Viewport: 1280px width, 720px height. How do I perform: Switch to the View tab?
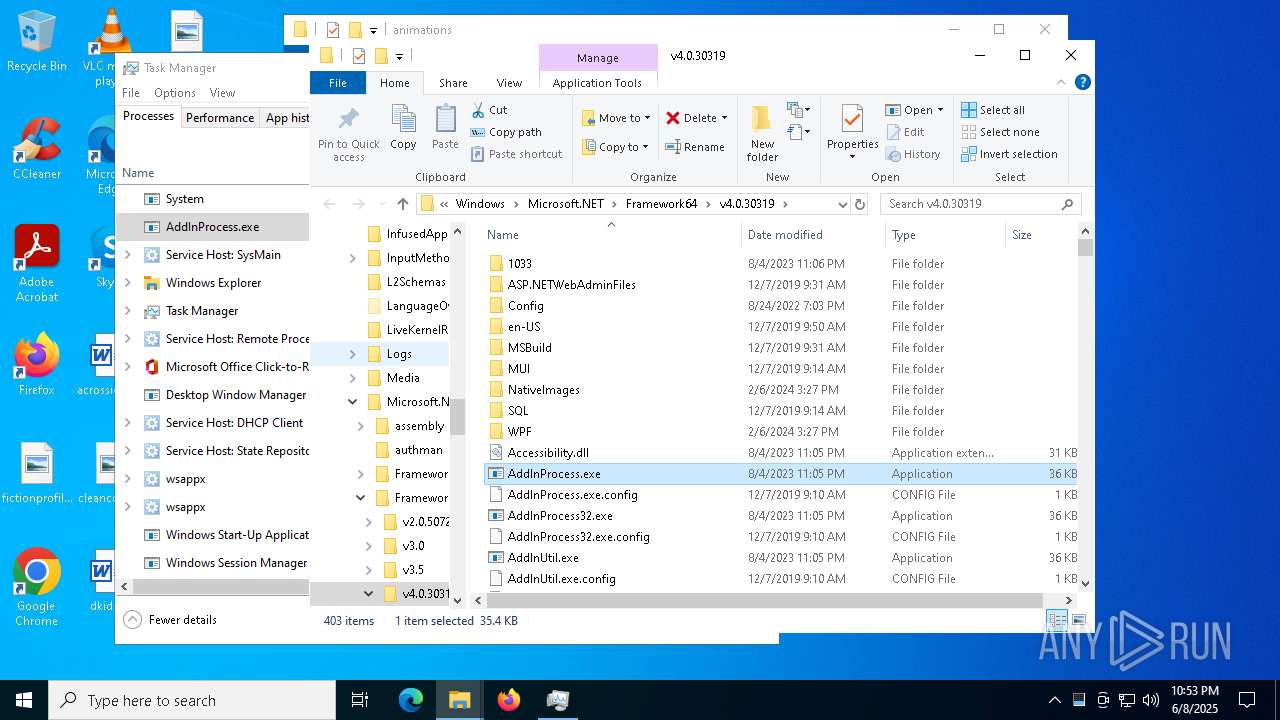coord(509,83)
